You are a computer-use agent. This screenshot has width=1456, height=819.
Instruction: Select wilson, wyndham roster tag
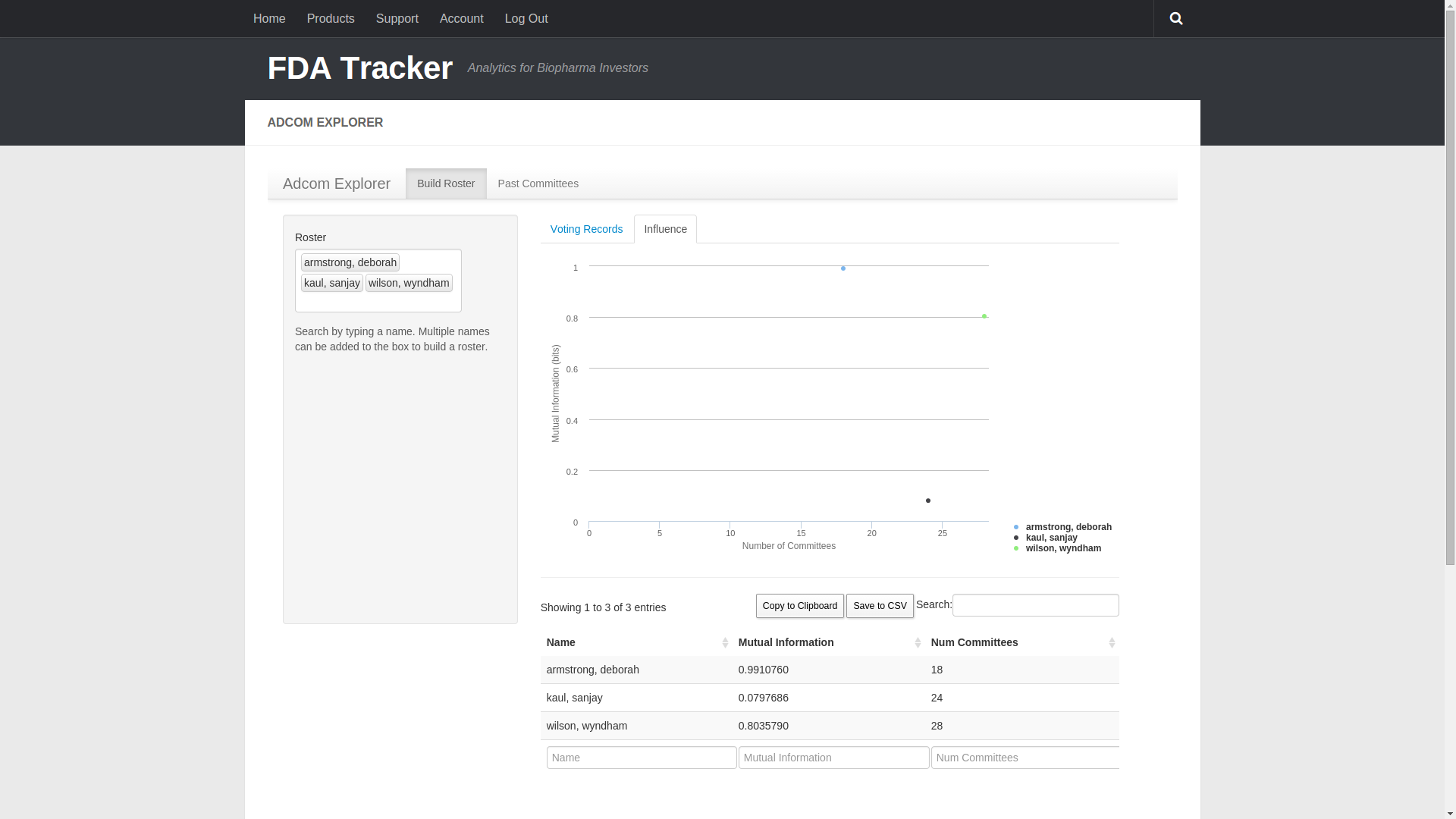pos(409,283)
